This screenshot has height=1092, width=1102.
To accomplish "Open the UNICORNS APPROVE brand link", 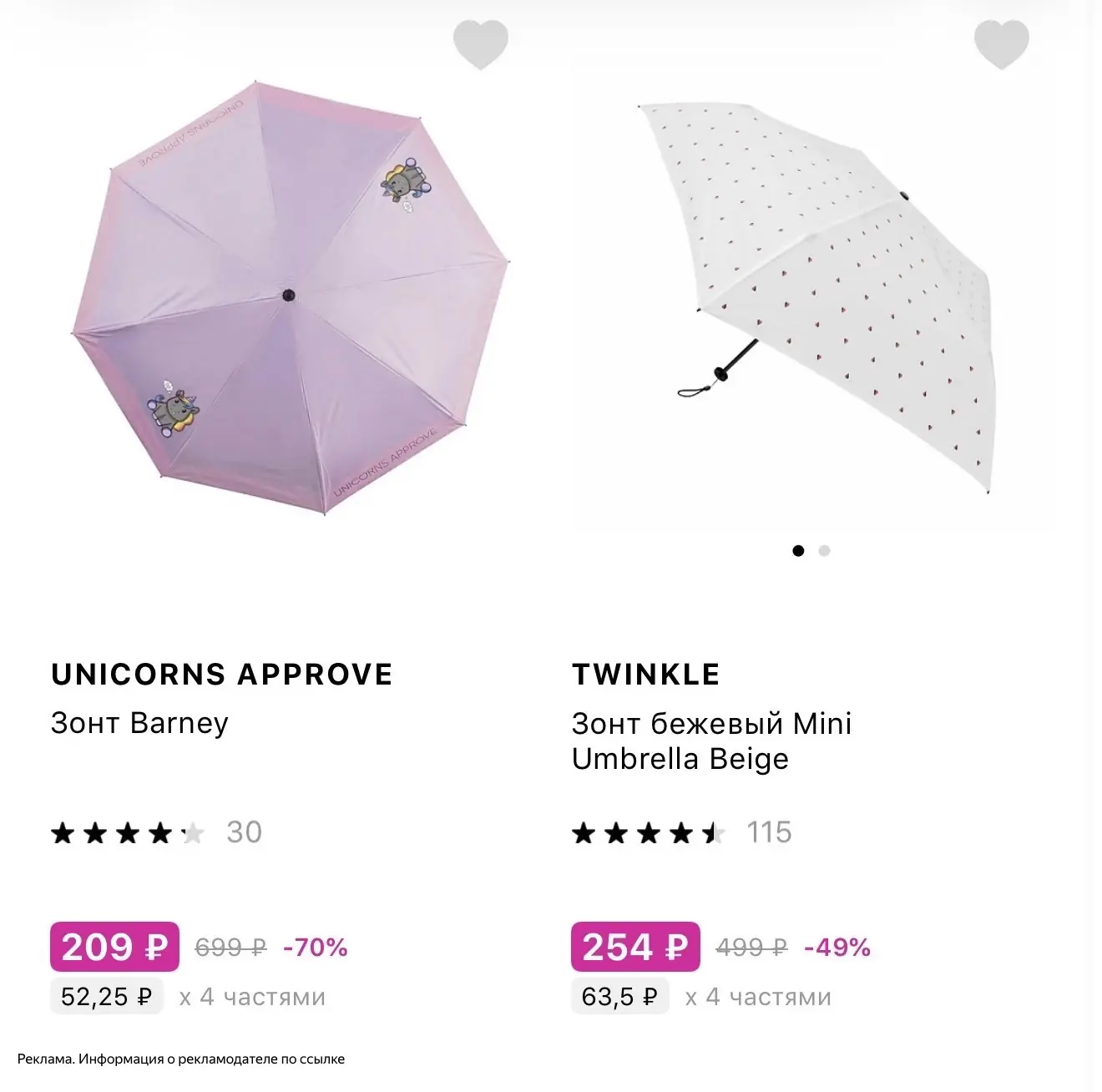I will (222, 674).
